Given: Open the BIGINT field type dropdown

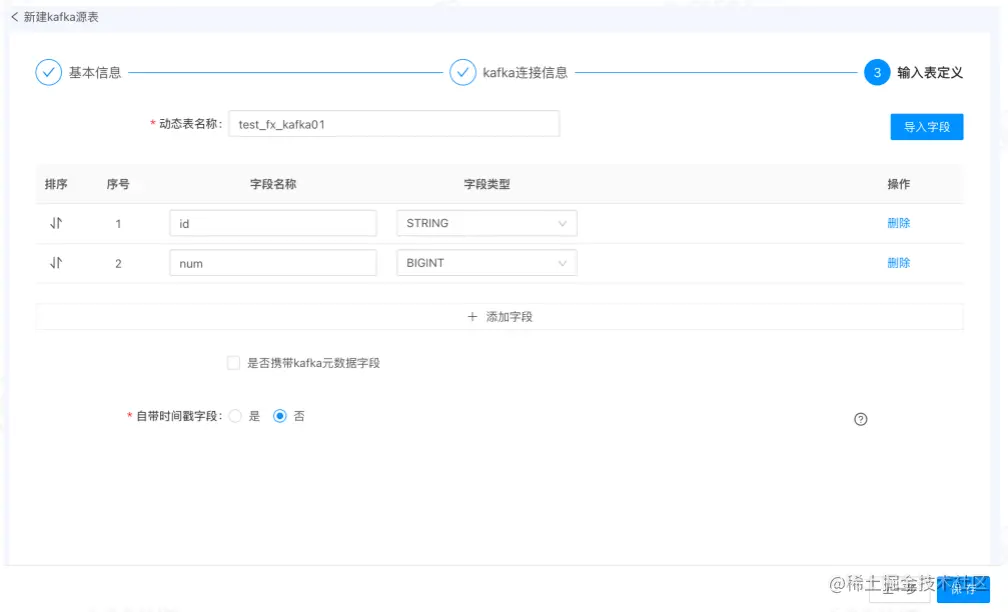Looking at the screenshot, I should [487, 263].
